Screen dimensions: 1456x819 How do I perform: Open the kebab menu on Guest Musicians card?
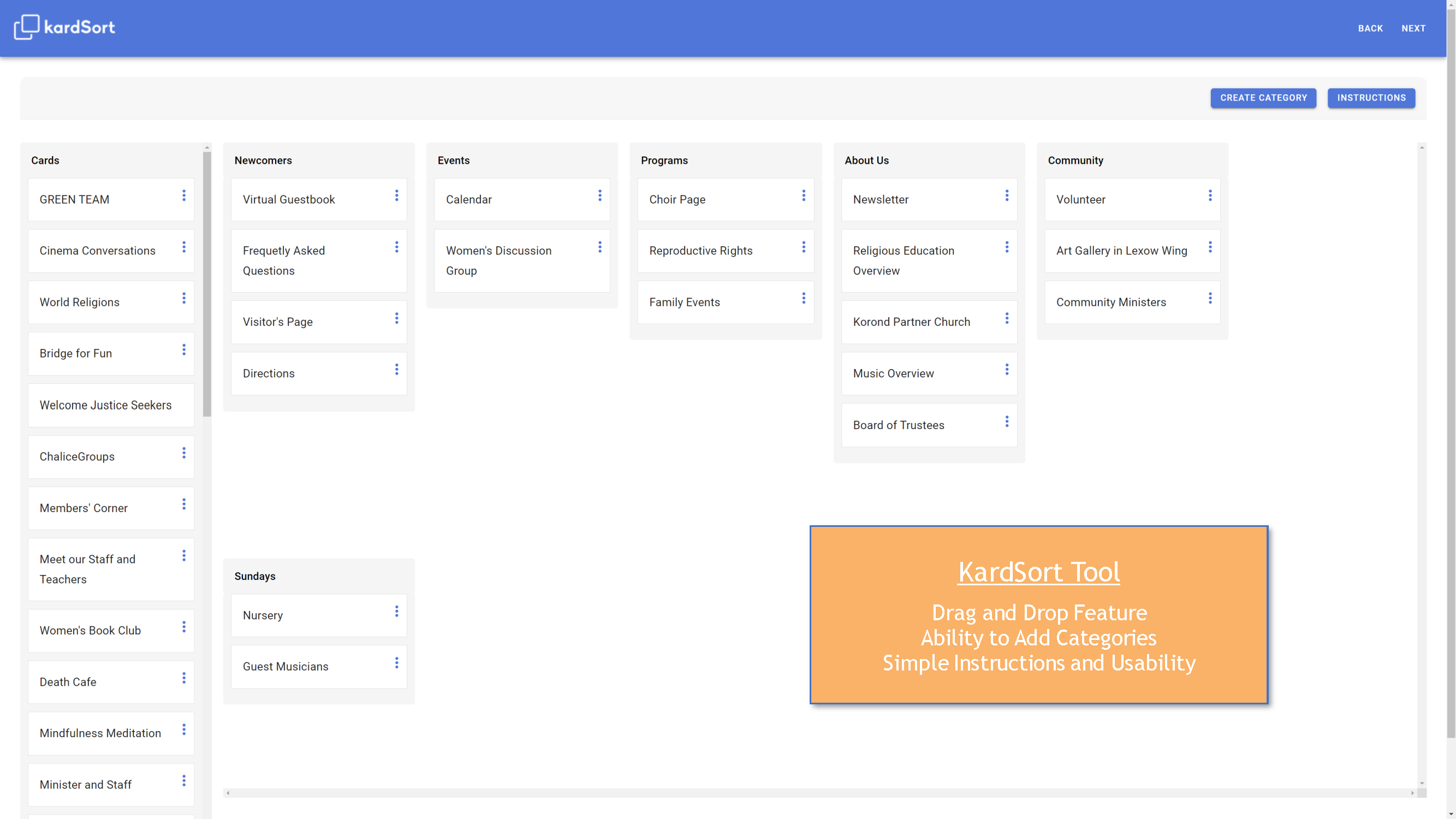[x=397, y=663]
